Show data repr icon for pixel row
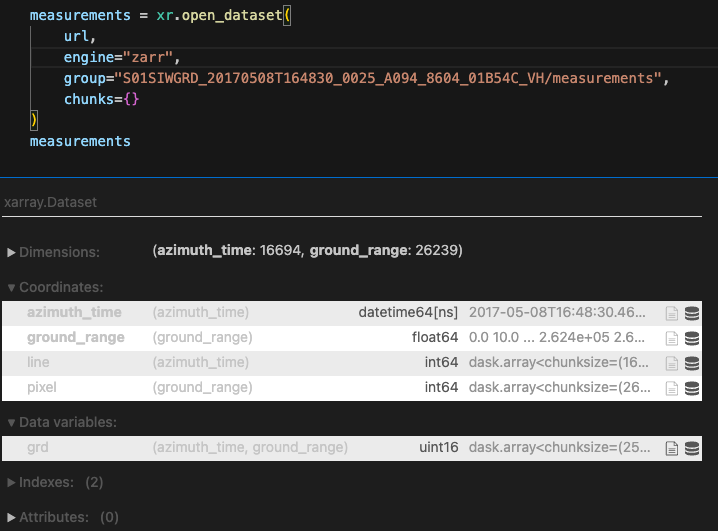The image size is (718, 531). coord(692,389)
